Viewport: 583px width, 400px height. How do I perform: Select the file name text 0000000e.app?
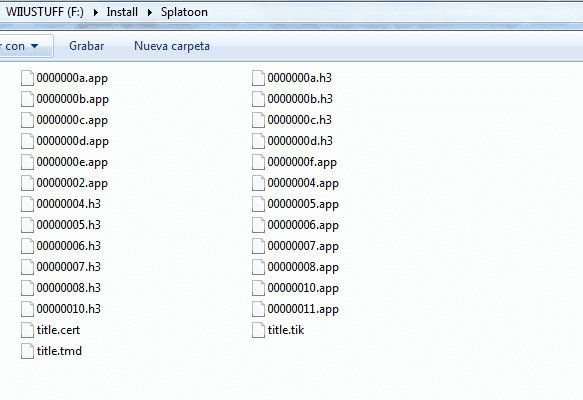pyautogui.click(x=72, y=162)
